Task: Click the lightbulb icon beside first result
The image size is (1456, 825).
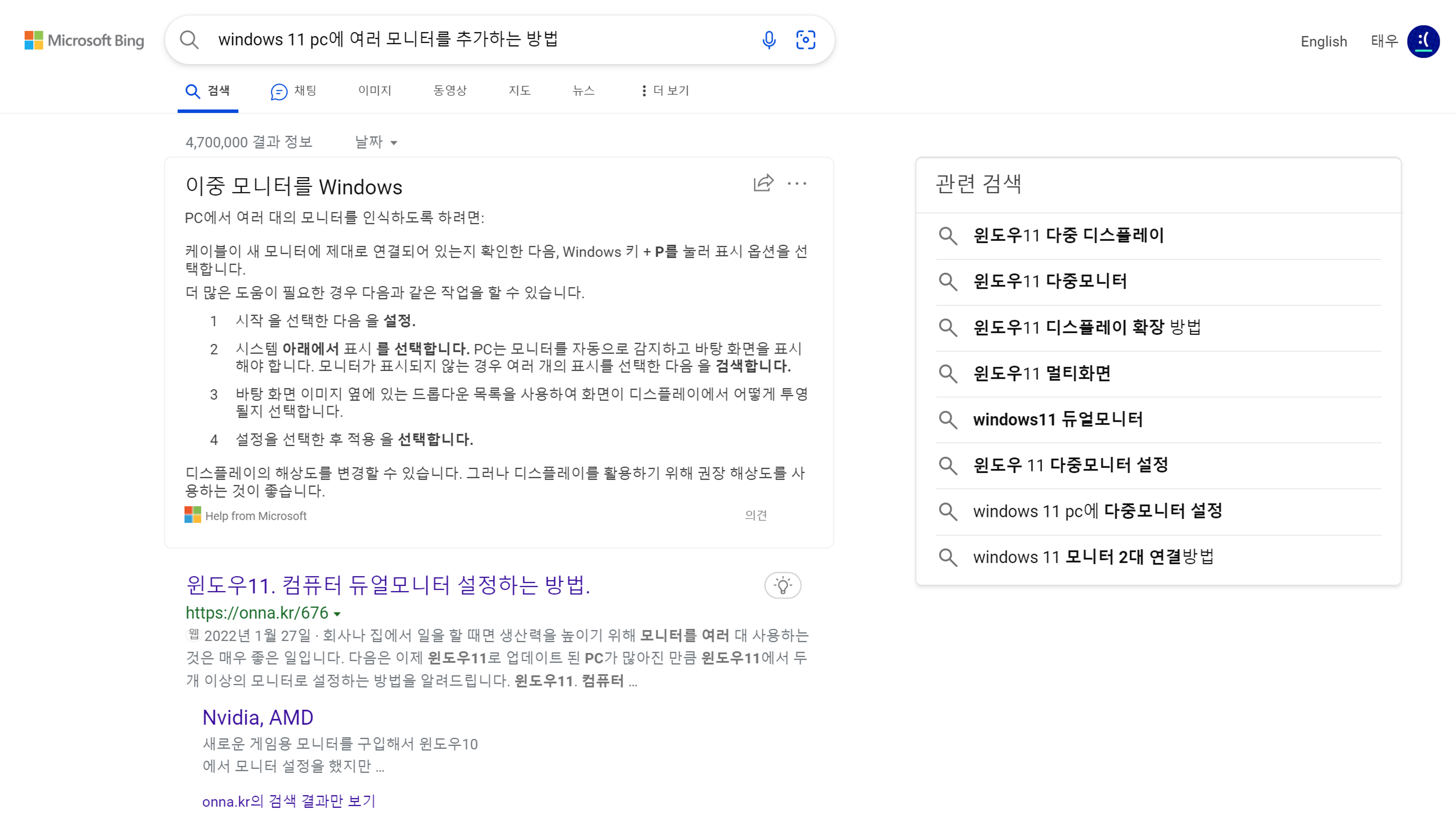Action: click(x=783, y=585)
